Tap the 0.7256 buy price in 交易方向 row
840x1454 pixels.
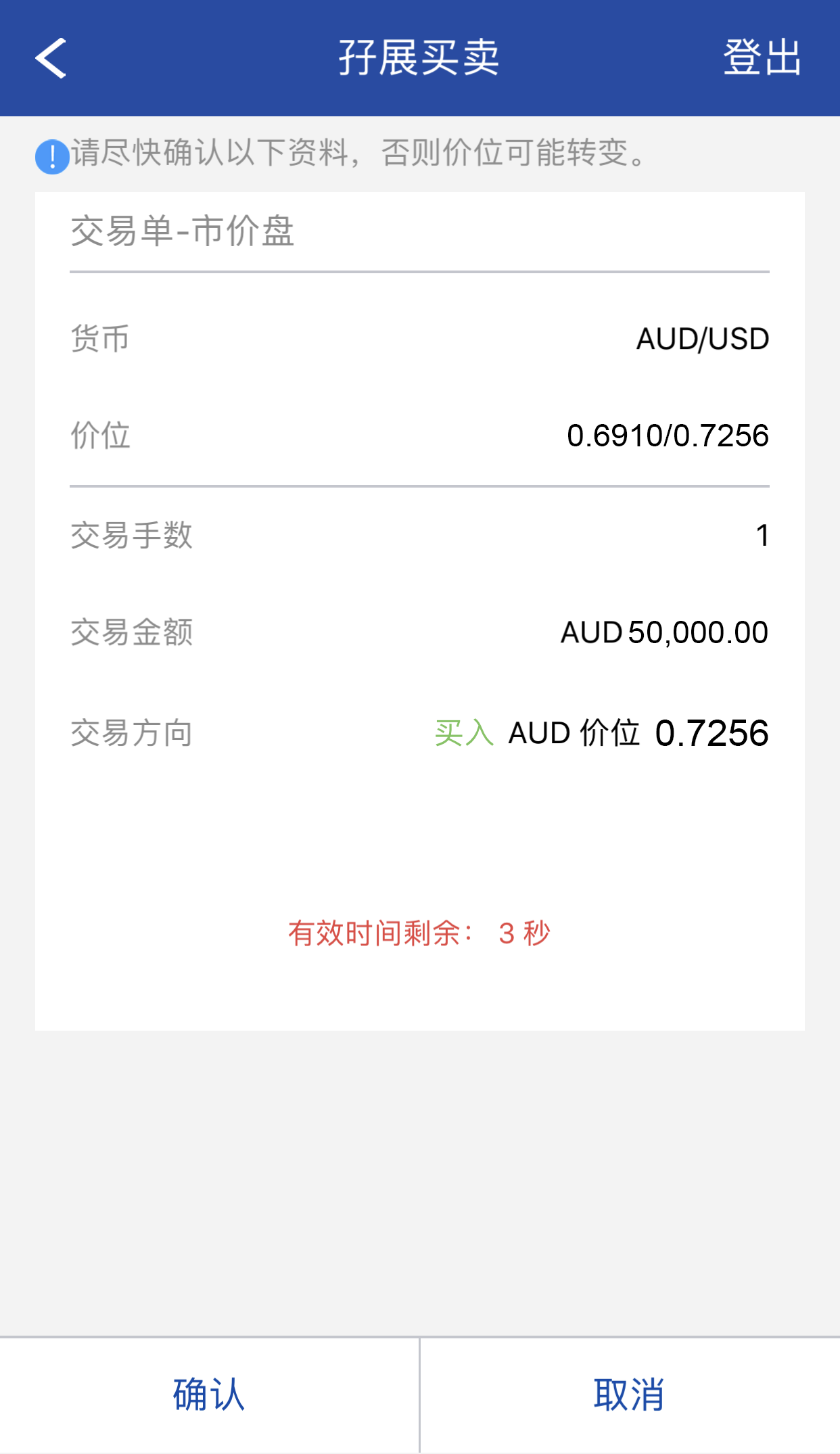[x=711, y=733]
